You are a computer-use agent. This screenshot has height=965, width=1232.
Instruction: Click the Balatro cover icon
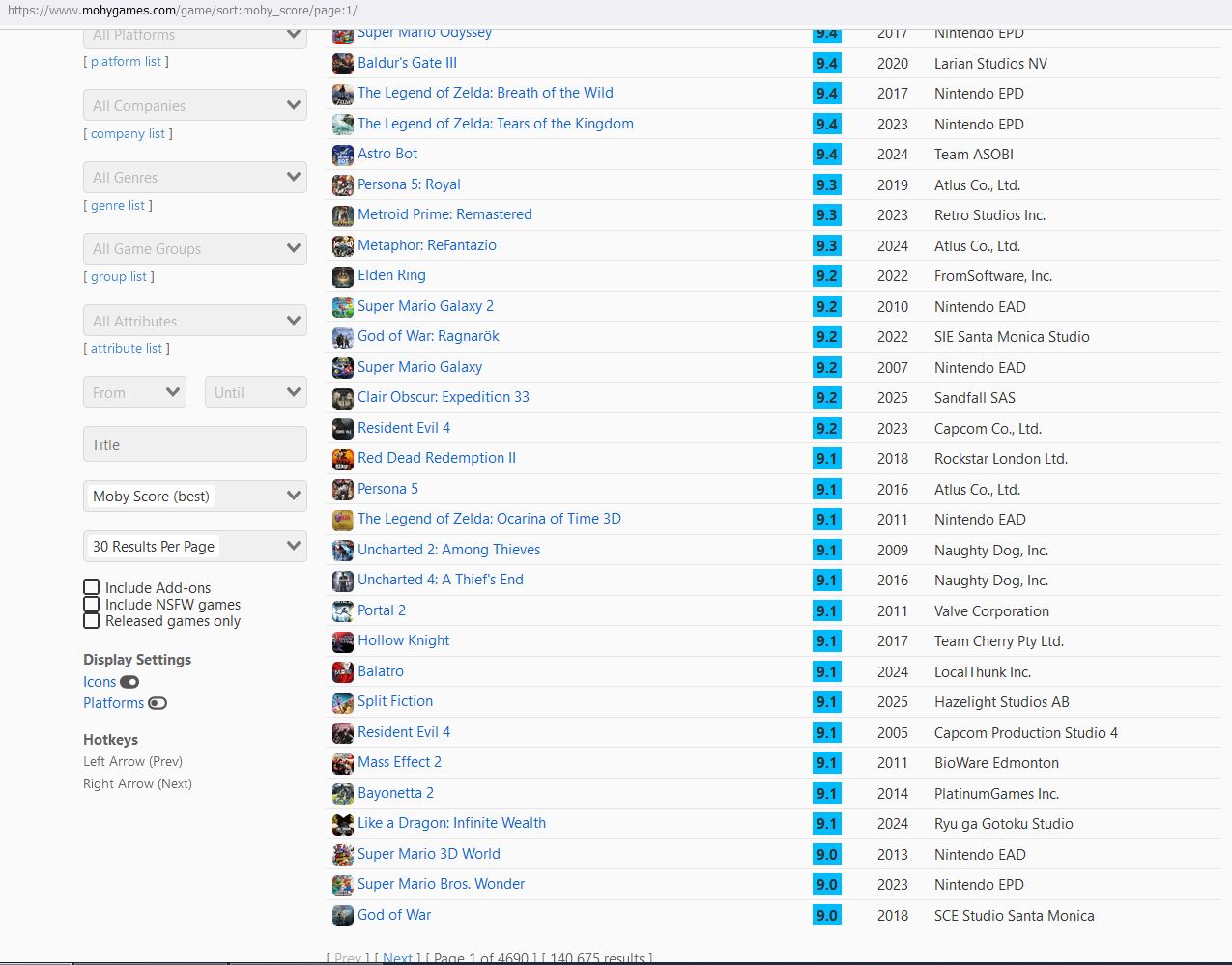pos(343,672)
